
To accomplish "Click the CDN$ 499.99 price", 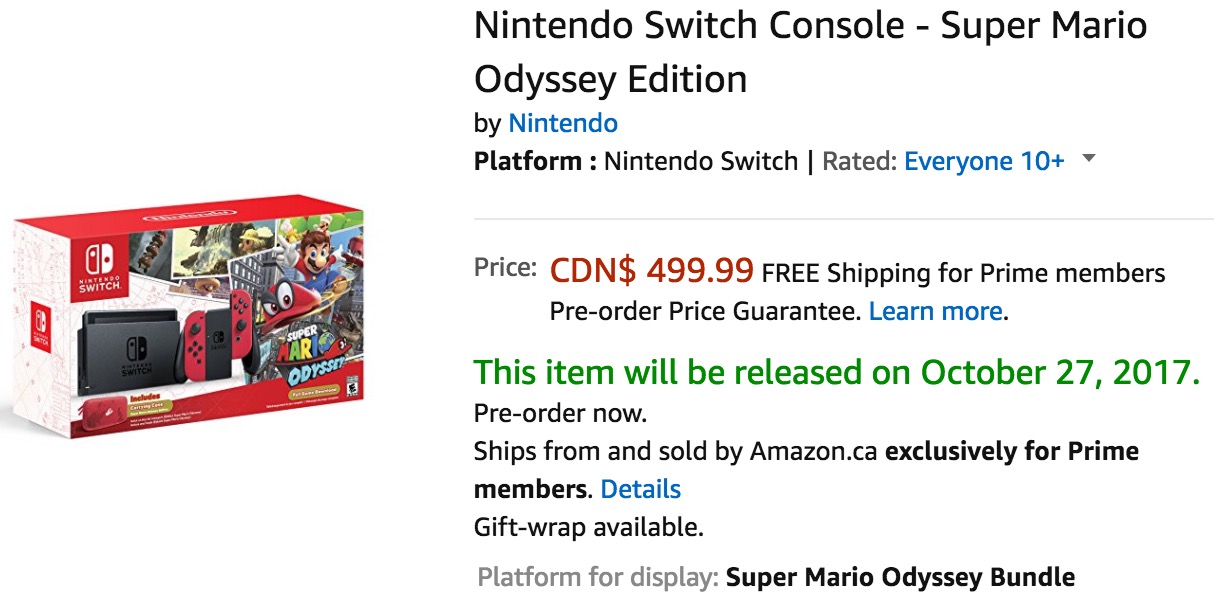I will pyautogui.click(x=651, y=270).
